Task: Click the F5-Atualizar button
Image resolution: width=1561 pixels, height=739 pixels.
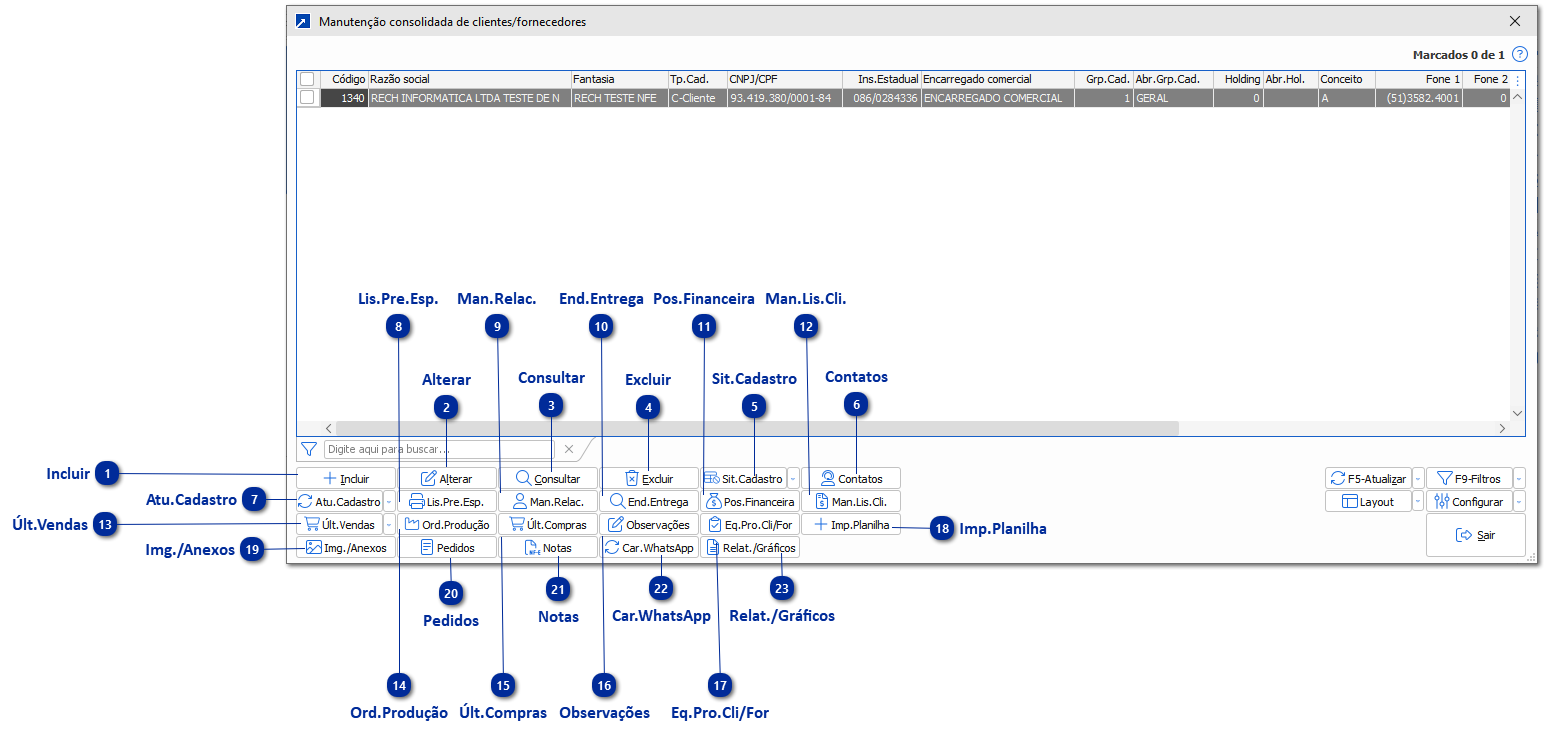Action: (1369, 478)
